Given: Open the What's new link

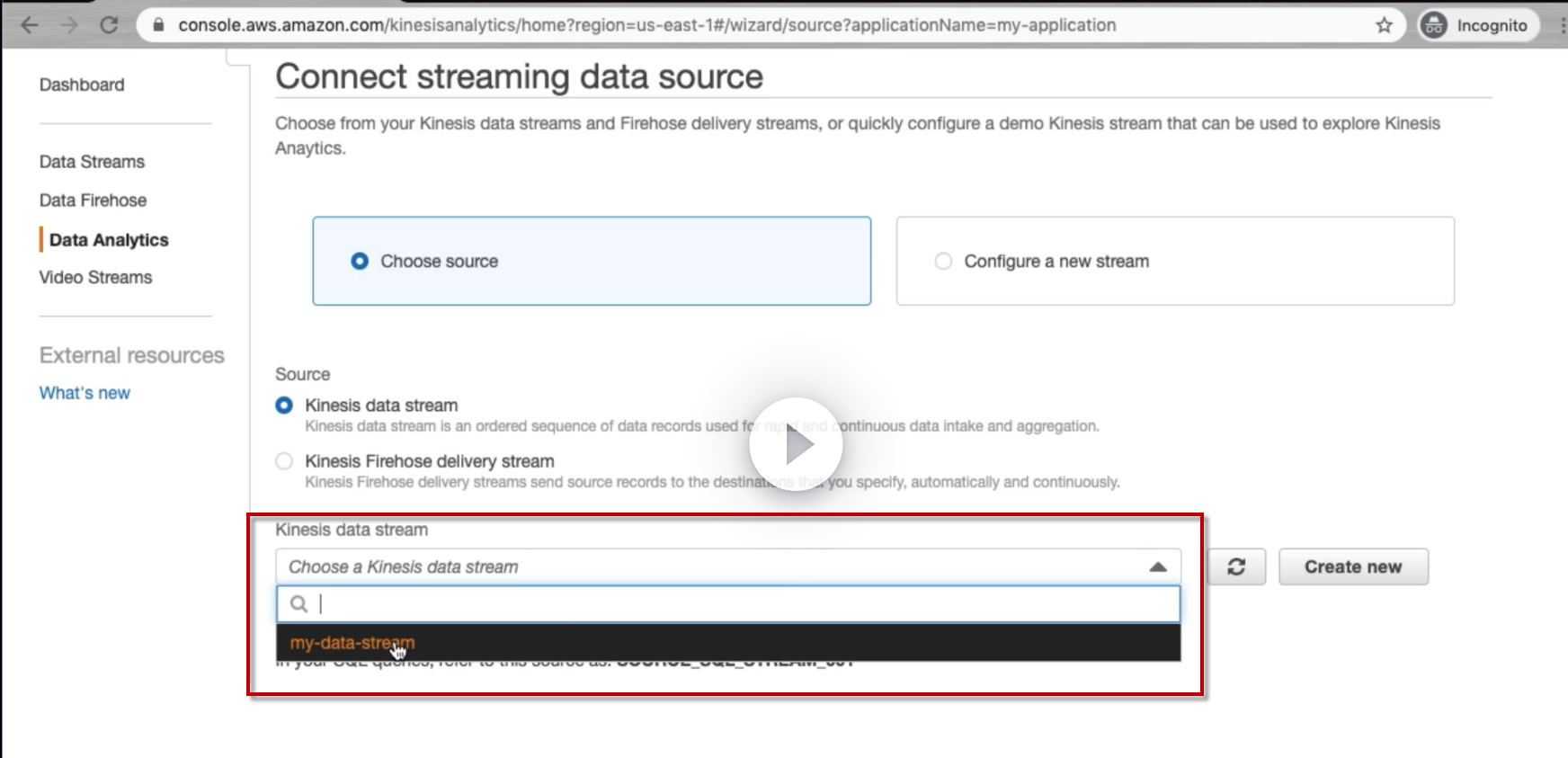Looking at the screenshot, I should click(85, 393).
